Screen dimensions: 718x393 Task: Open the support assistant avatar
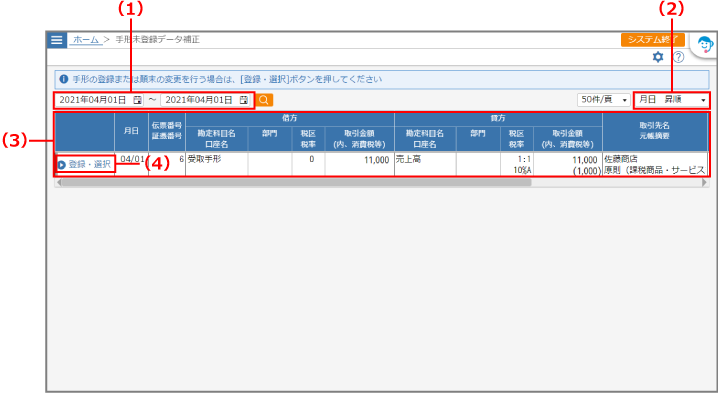pyautogui.click(x=705, y=45)
